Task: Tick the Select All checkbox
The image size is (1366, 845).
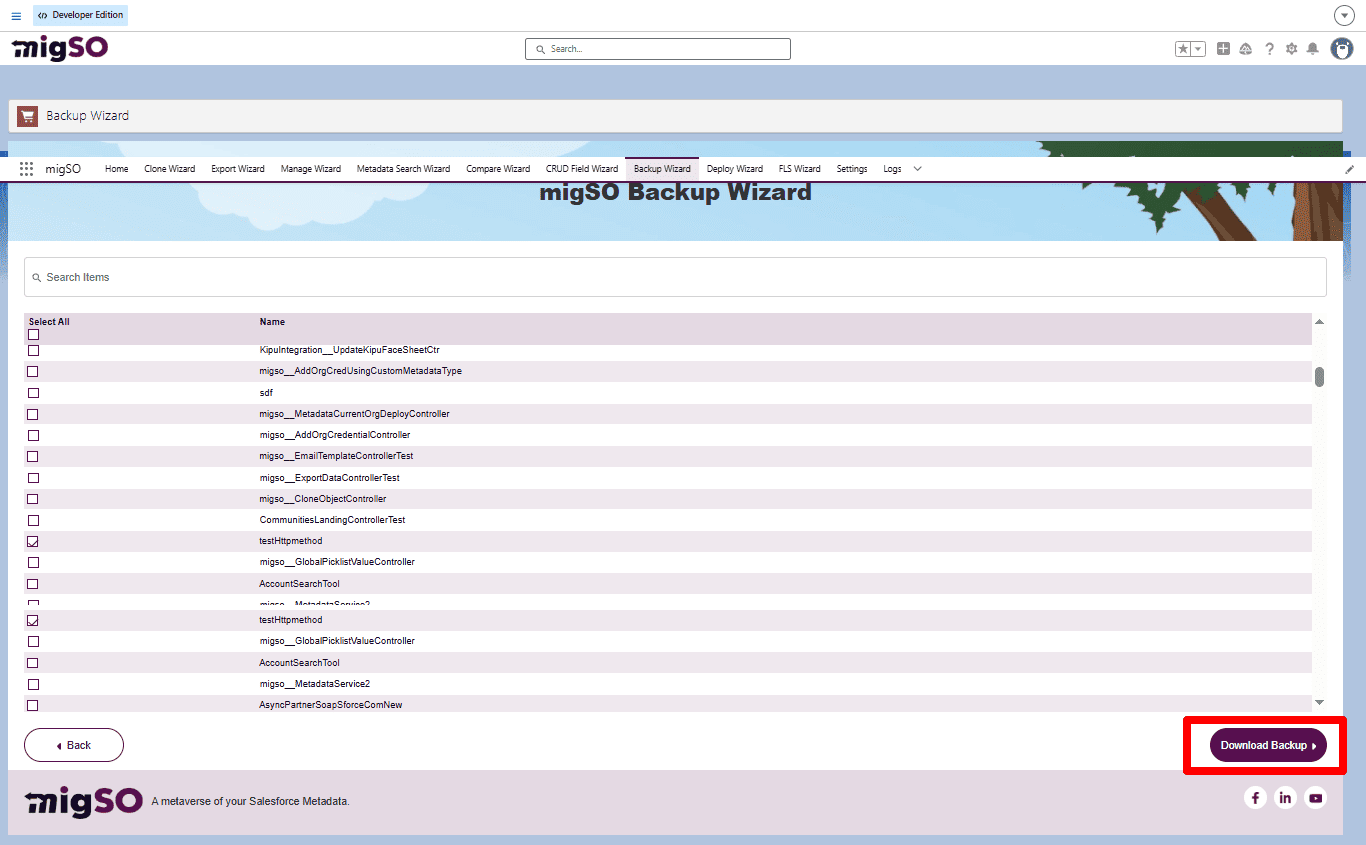Action: click(34, 334)
